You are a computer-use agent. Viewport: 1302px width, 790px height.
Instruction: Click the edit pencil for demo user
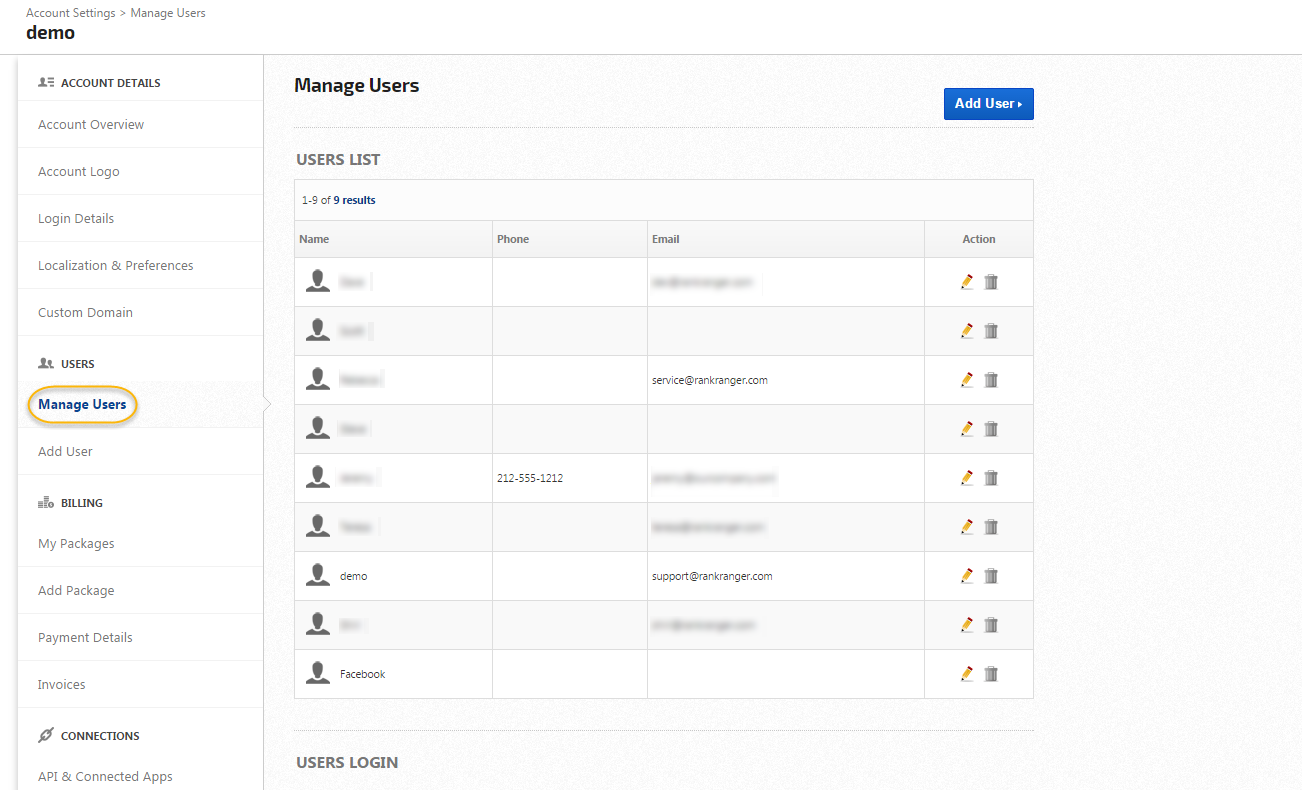click(x=966, y=576)
